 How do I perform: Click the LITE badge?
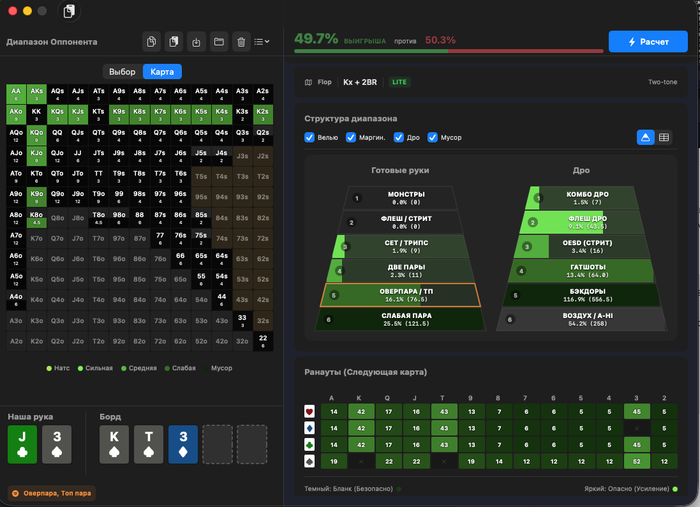coord(399,82)
